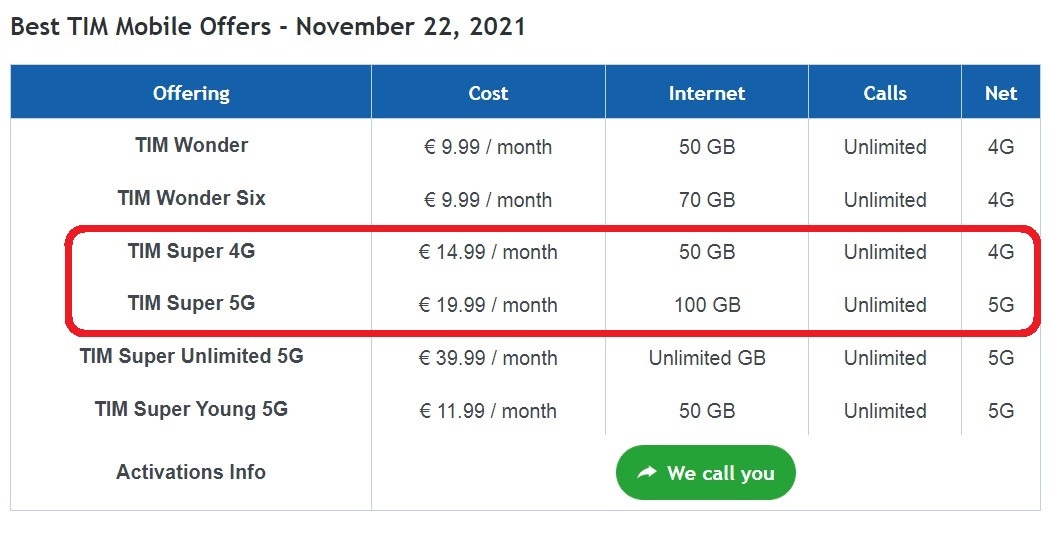Viewport: 1053px width, 539px height.
Task: Select the Cost column header
Action: (x=488, y=93)
